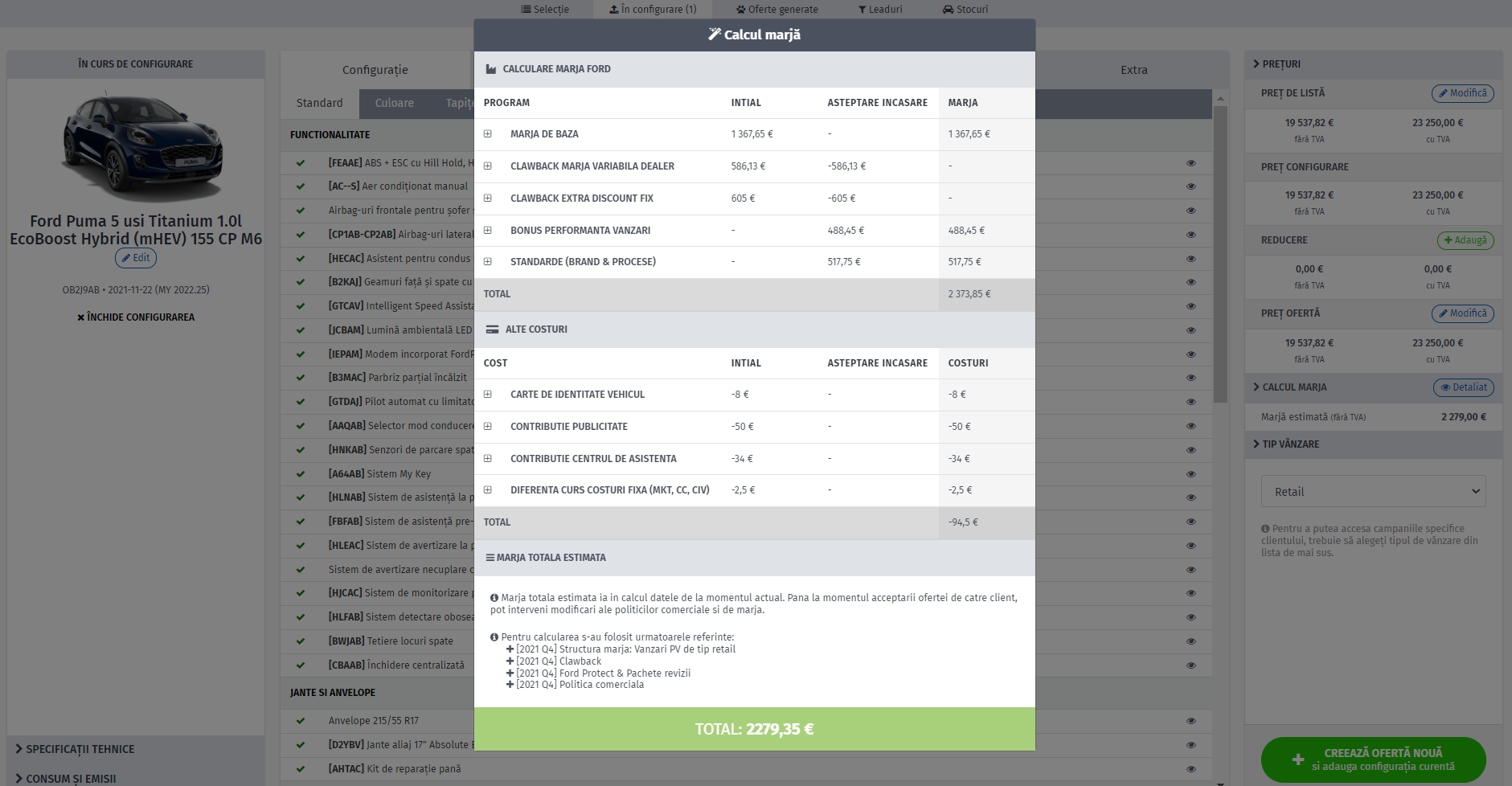
Task: Expand CARTE DE IDENTITATE VEHICUL row
Action: pyautogui.click(x=487, y=394)
